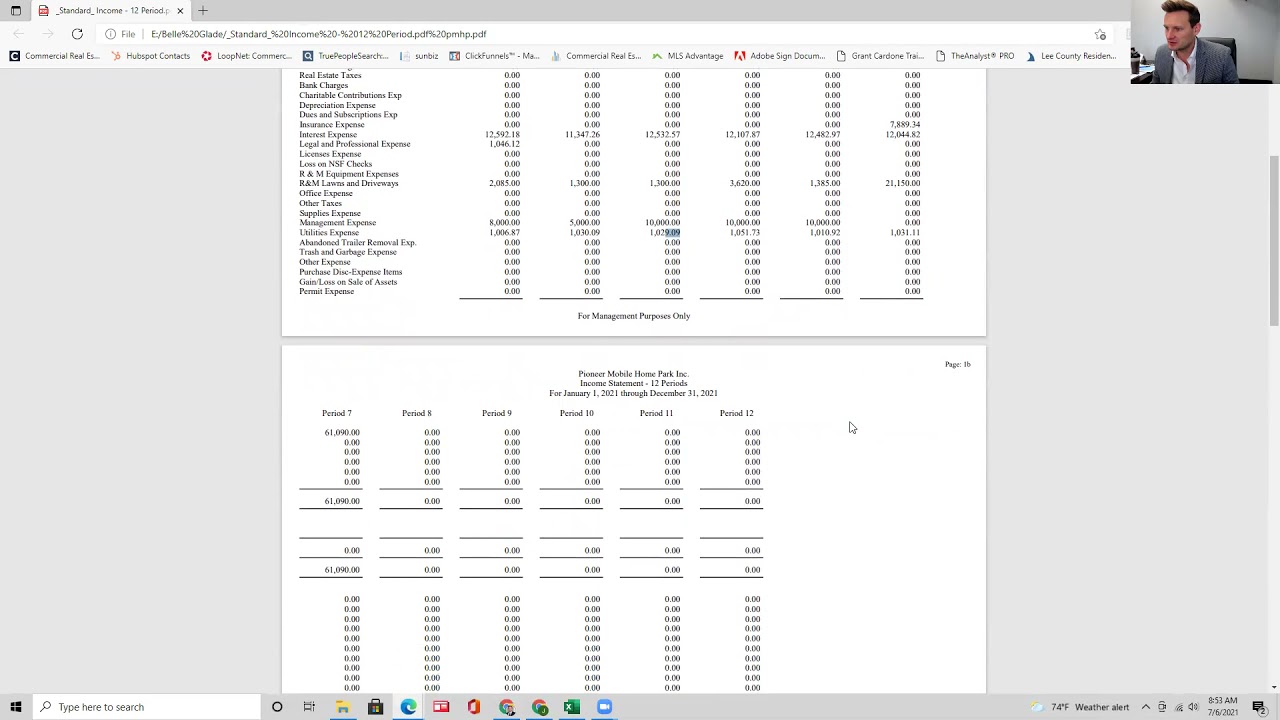Click Management Expense row label
Screen dimensions: 1280x720
click(x=337, y=223)
